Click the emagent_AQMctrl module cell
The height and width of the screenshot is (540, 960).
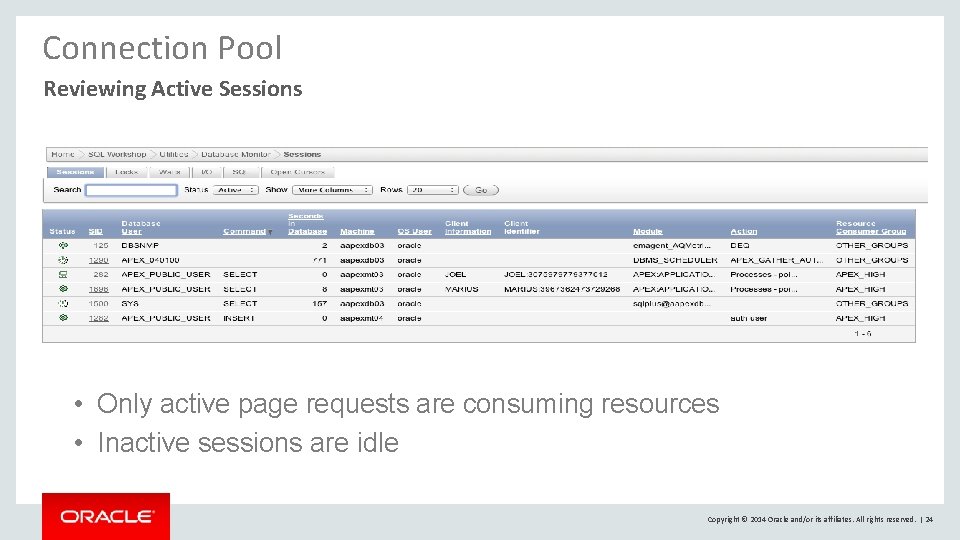click(672, 246)
